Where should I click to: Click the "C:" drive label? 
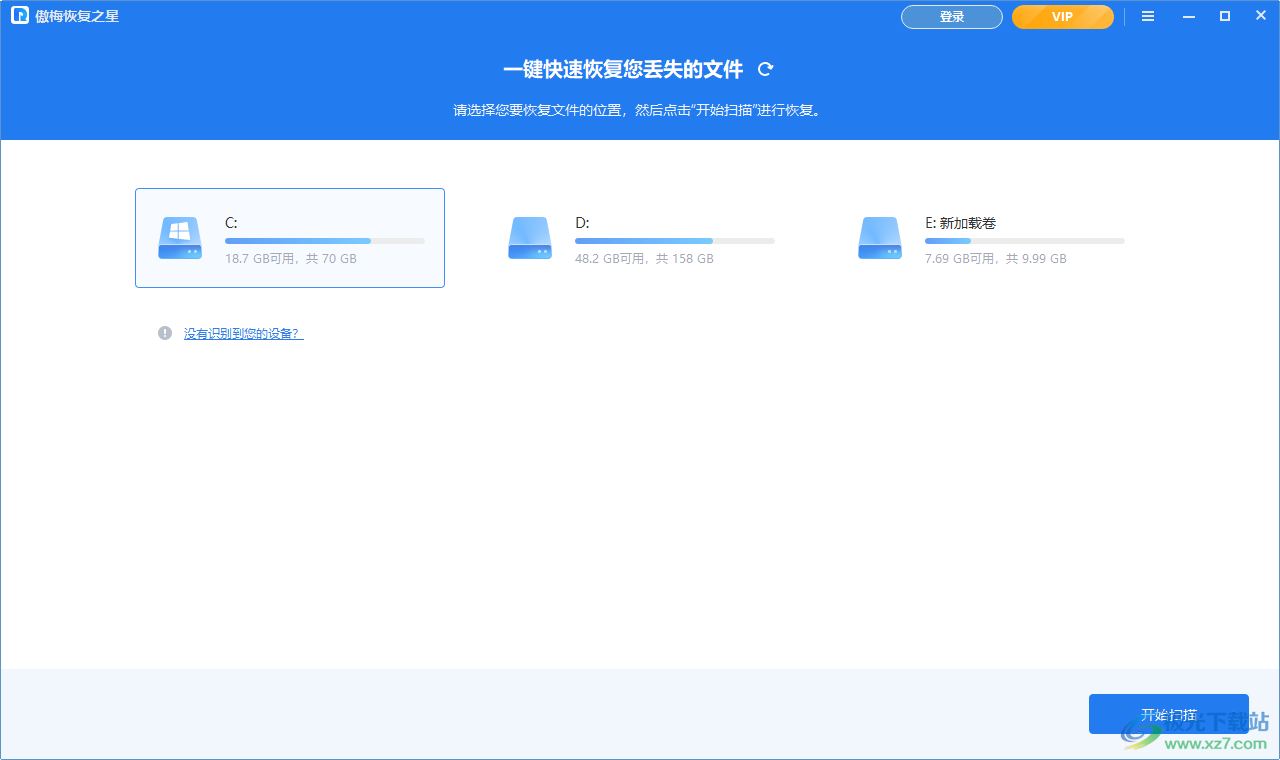[x=232, y=223]
